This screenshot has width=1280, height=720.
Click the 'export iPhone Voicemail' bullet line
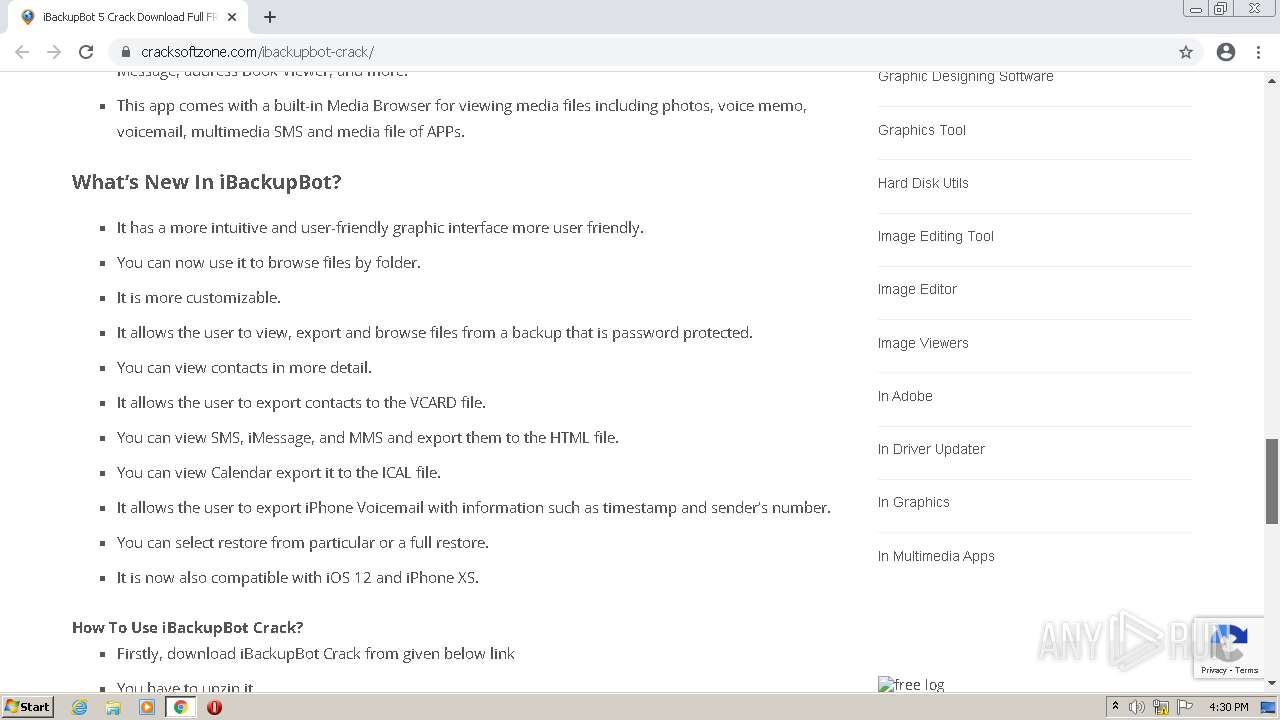click(473, 507)
